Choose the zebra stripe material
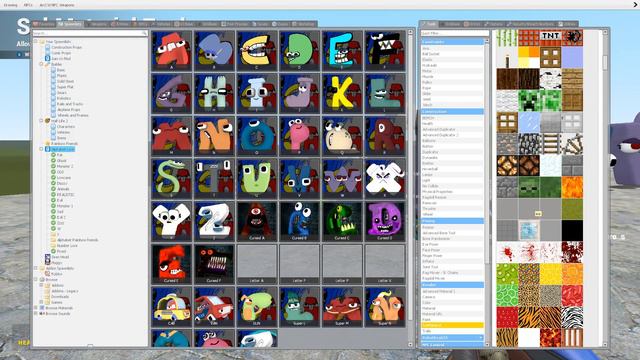Screen dimensions: 640x360 (x=572, y=318)
